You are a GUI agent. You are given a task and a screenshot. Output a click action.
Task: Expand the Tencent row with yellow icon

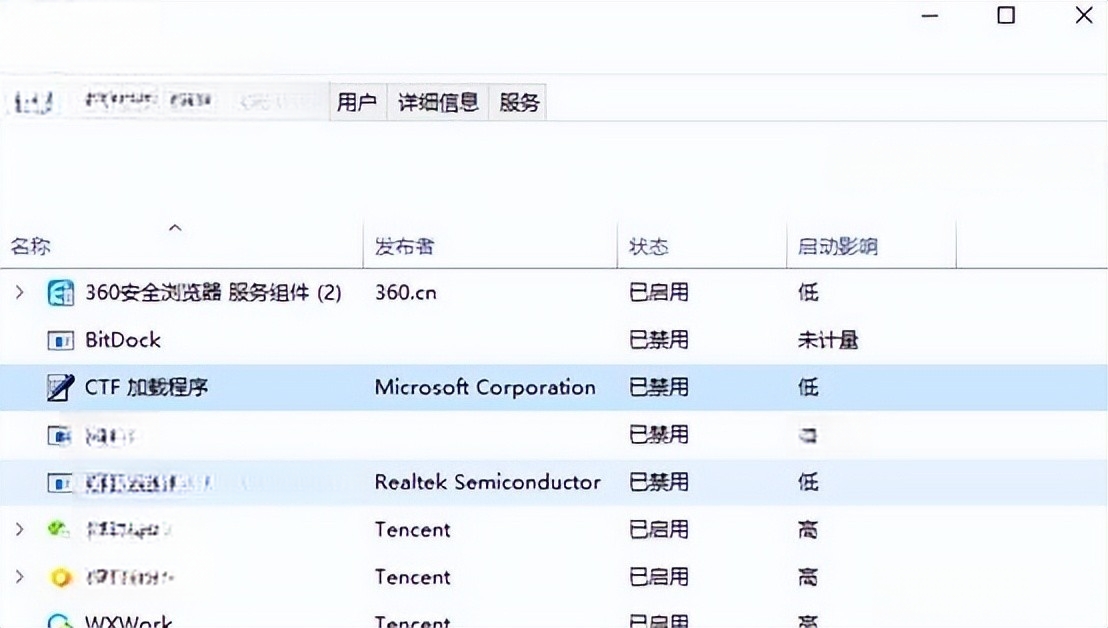20,576
